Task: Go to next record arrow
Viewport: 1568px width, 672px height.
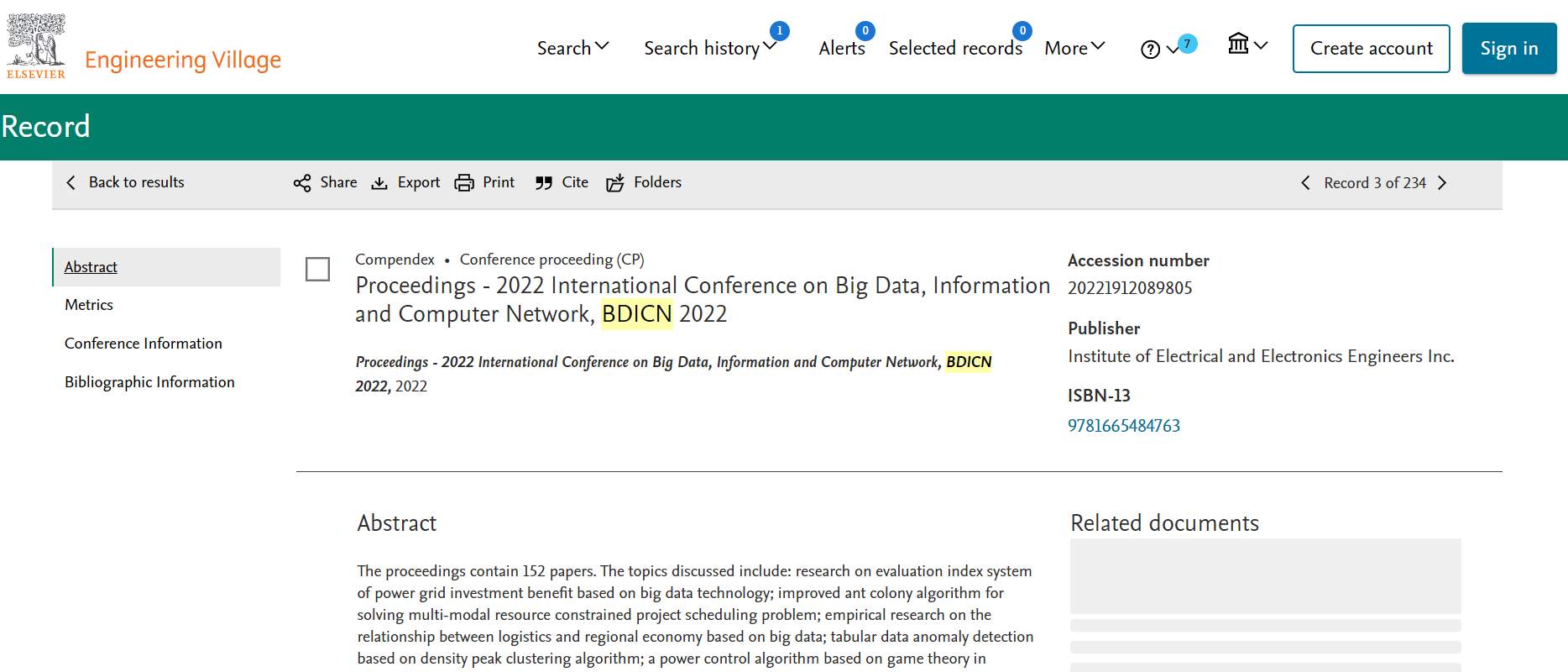Action: [1442, 183]
